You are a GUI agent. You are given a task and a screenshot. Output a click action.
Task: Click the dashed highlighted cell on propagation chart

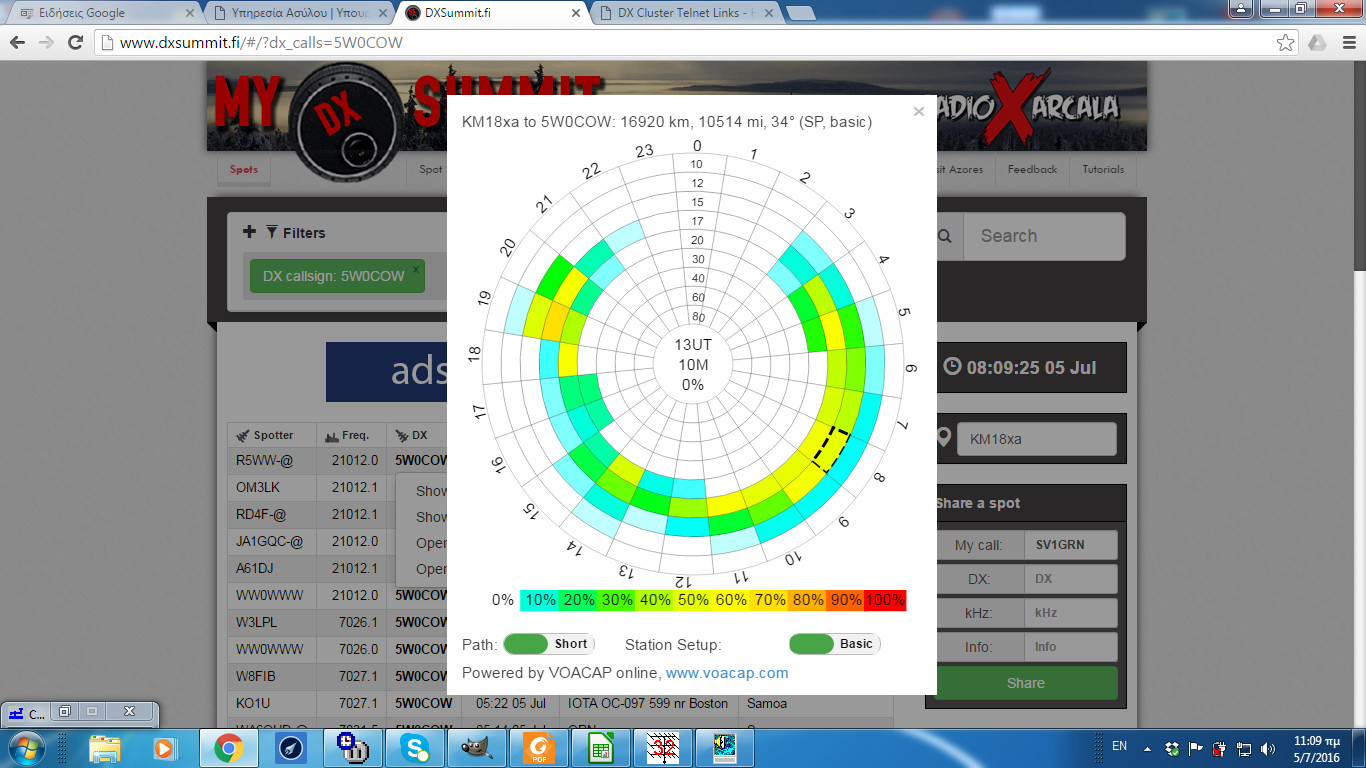(x=833, y=449)
